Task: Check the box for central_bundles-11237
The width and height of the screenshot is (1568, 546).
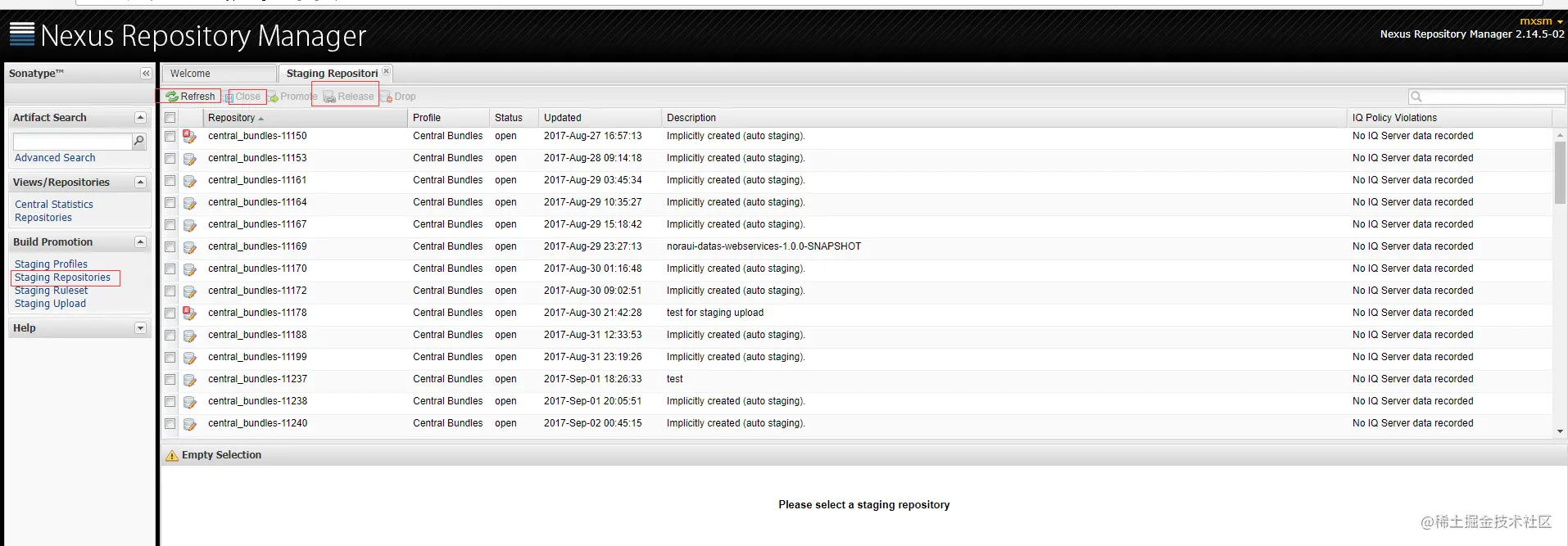Action: (170, 380)
